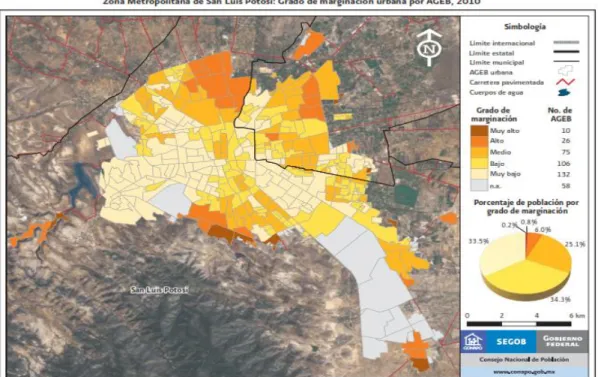Click the 6.0% percentage label
The image size is (598, 377).
point(543,229)
